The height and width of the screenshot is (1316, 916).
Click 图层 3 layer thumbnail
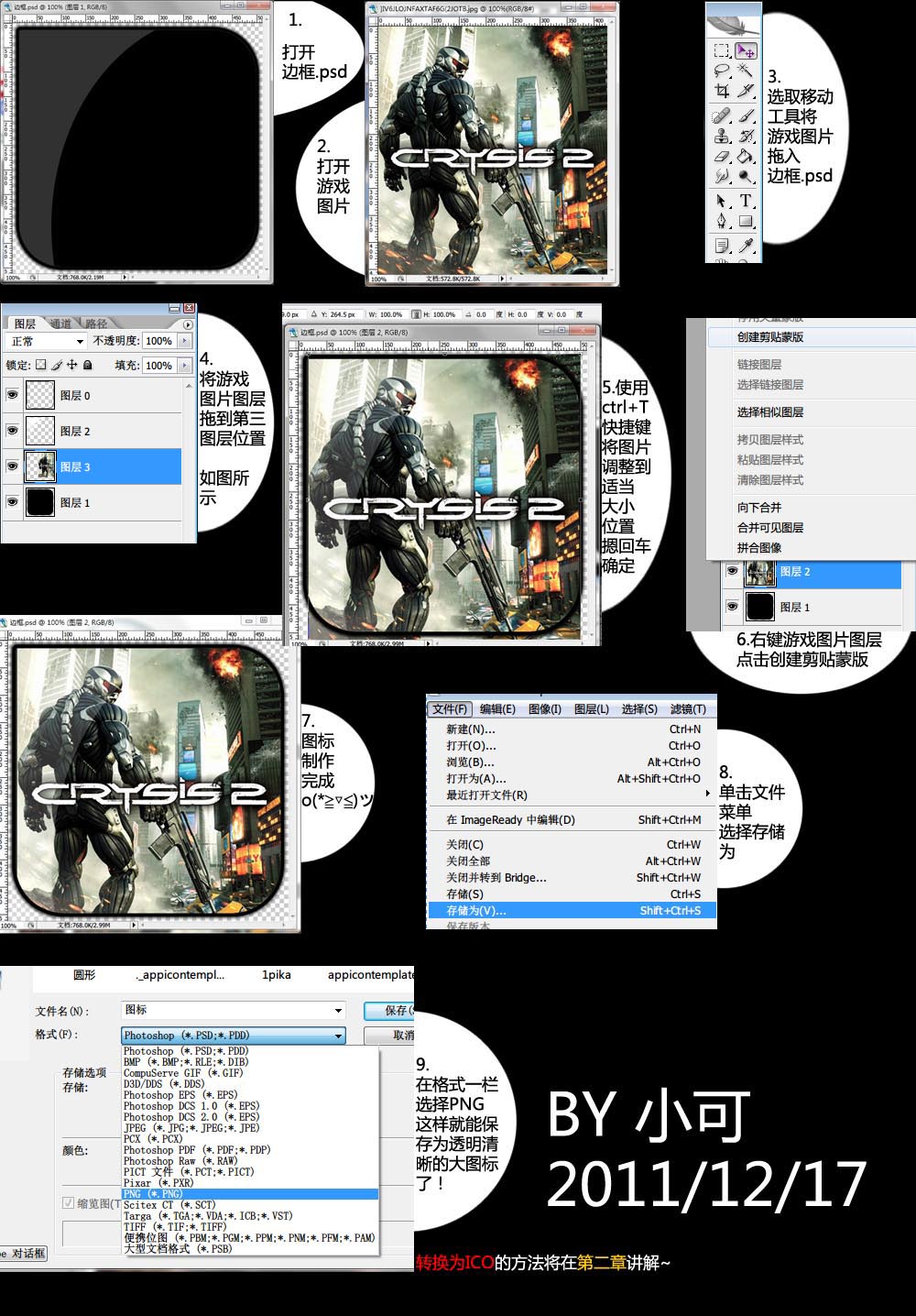coord(40,466)
